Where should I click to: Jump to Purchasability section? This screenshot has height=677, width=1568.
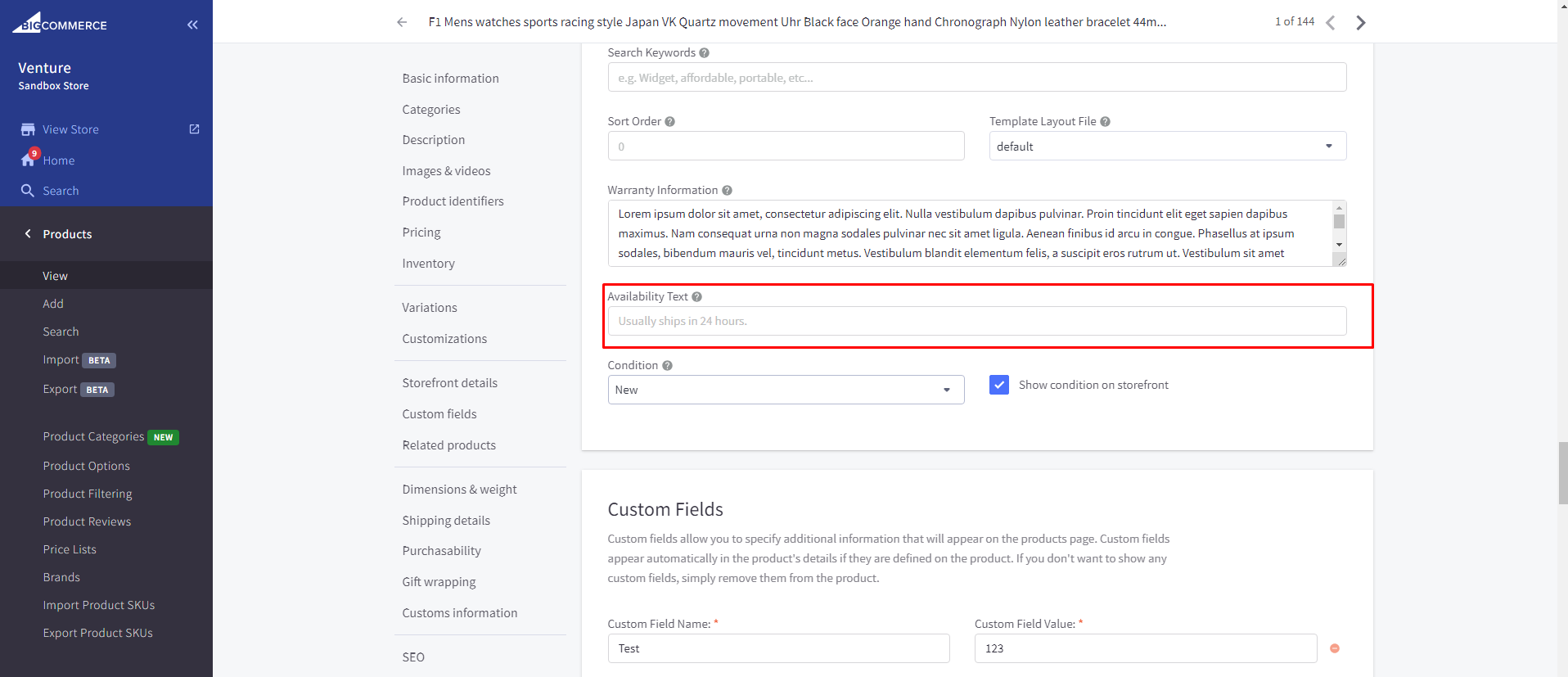(x=441, y=551)
